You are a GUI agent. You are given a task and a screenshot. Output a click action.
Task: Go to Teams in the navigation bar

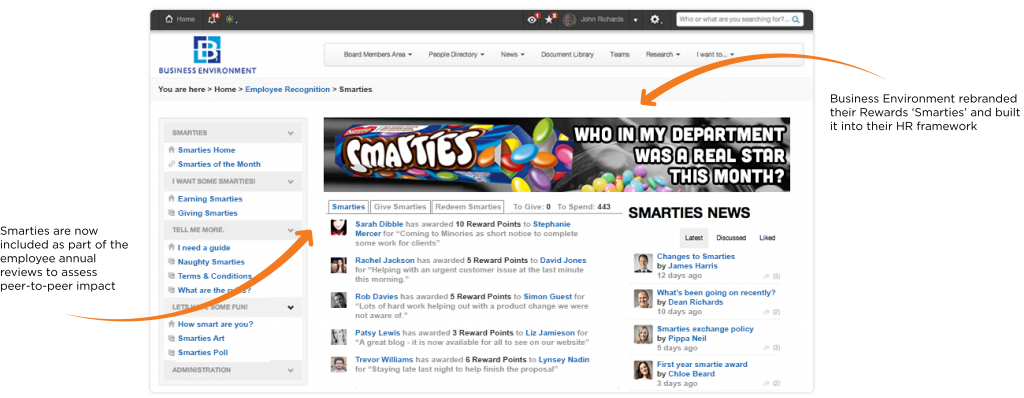(x=620, y=55)
